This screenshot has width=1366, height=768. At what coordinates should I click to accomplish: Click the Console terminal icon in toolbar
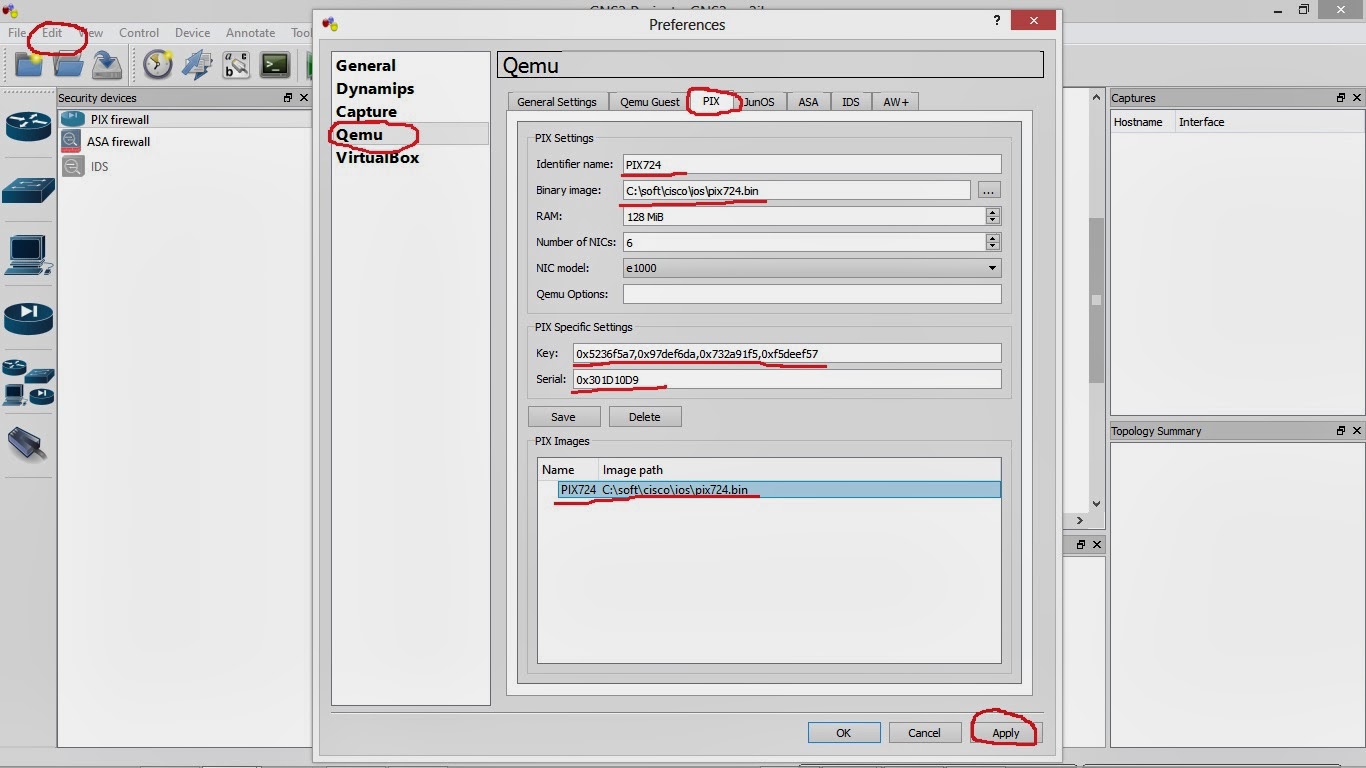pyautogui.click(x=275, y=65)
